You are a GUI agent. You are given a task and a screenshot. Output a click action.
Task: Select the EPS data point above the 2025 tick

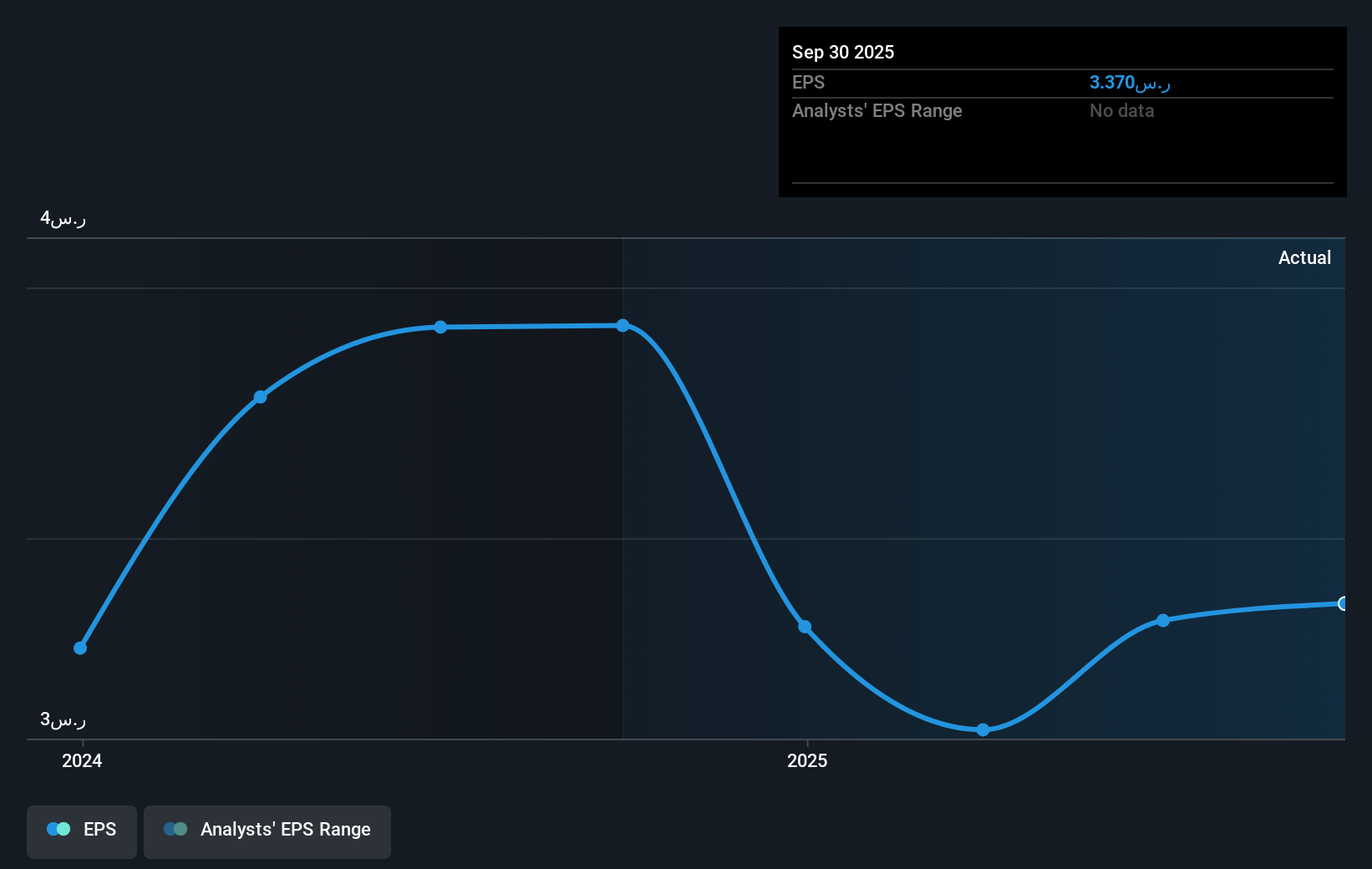804,627
